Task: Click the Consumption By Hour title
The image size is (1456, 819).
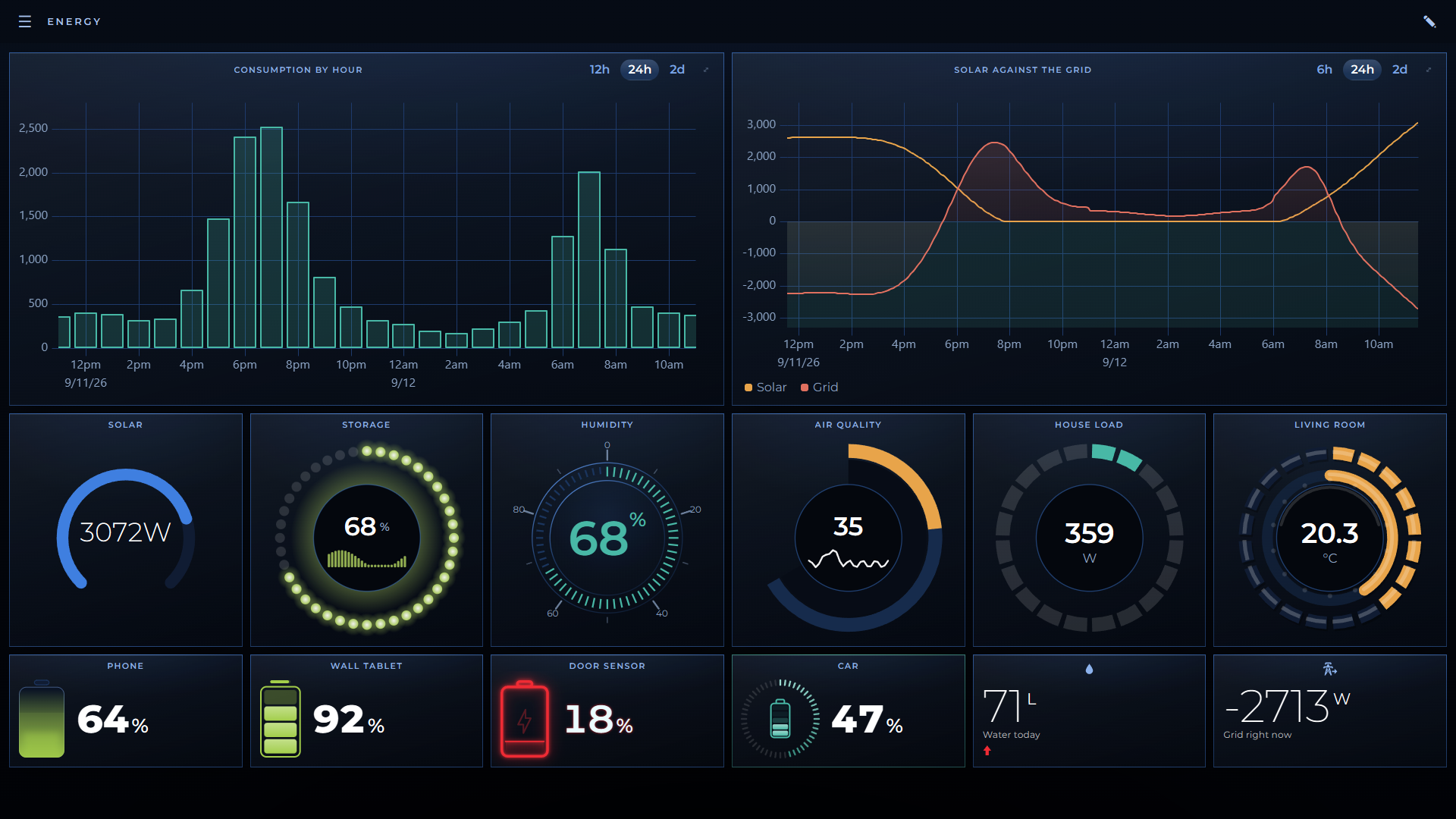Action: pyautogui.click(x=298, y=70)
